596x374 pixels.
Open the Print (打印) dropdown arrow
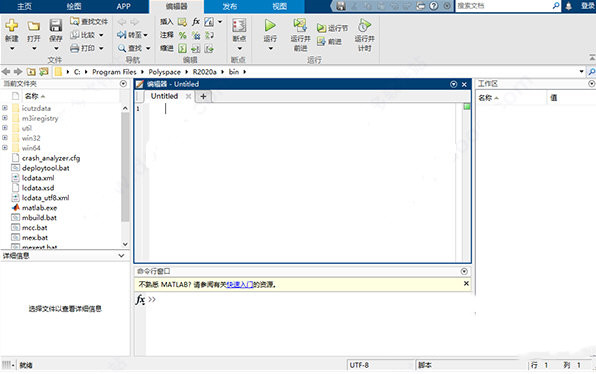(101, 48)
